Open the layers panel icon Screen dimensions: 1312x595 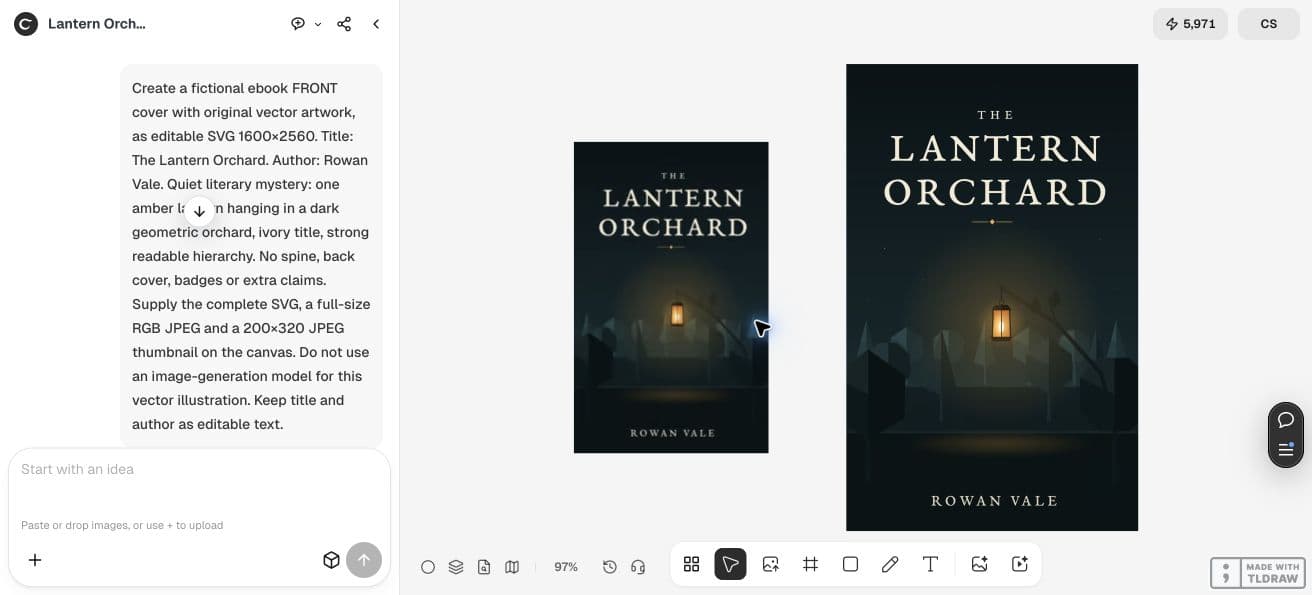pyautogui.click(x=456, y=567)
